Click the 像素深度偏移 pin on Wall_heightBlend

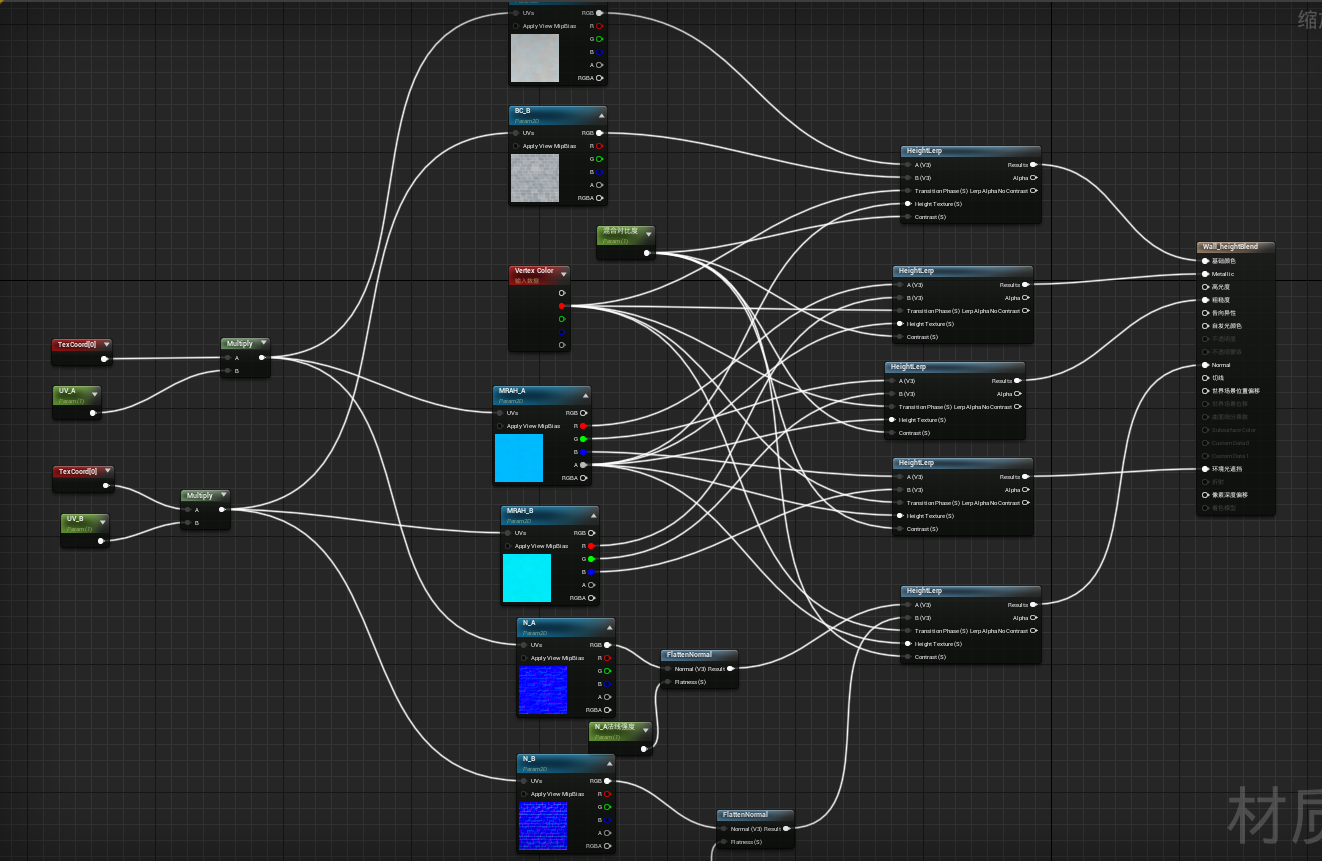(1205, 495)
